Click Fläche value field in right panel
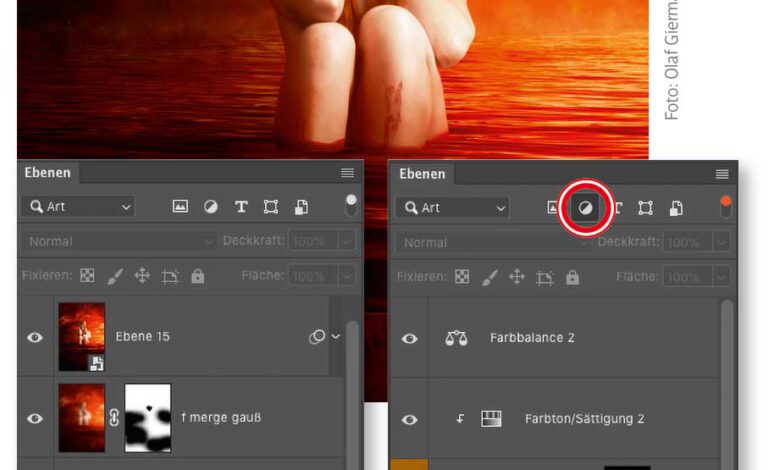The width and height of the screenshot is (780, 470). pyautogui.click(x=687, y=277)
